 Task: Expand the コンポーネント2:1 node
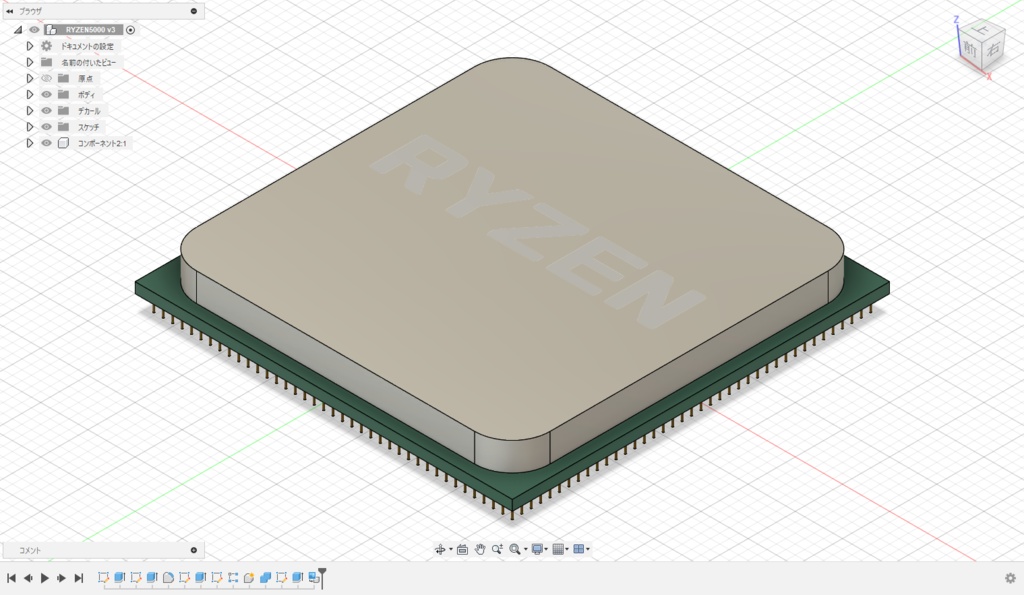coord(29,143)
